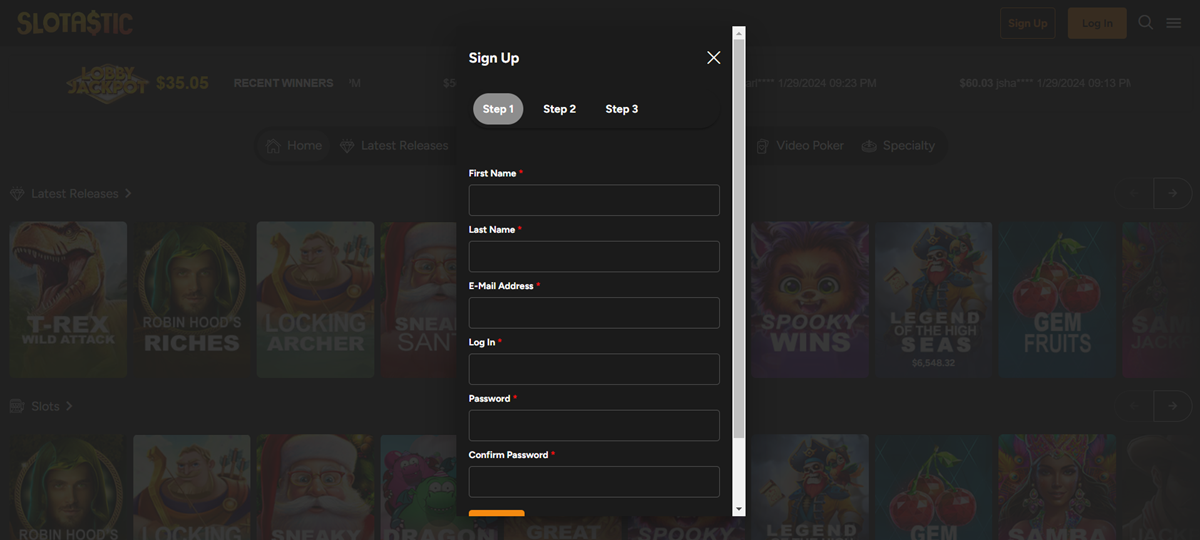Click the orange button below Confirm Password

pos(497,513)
